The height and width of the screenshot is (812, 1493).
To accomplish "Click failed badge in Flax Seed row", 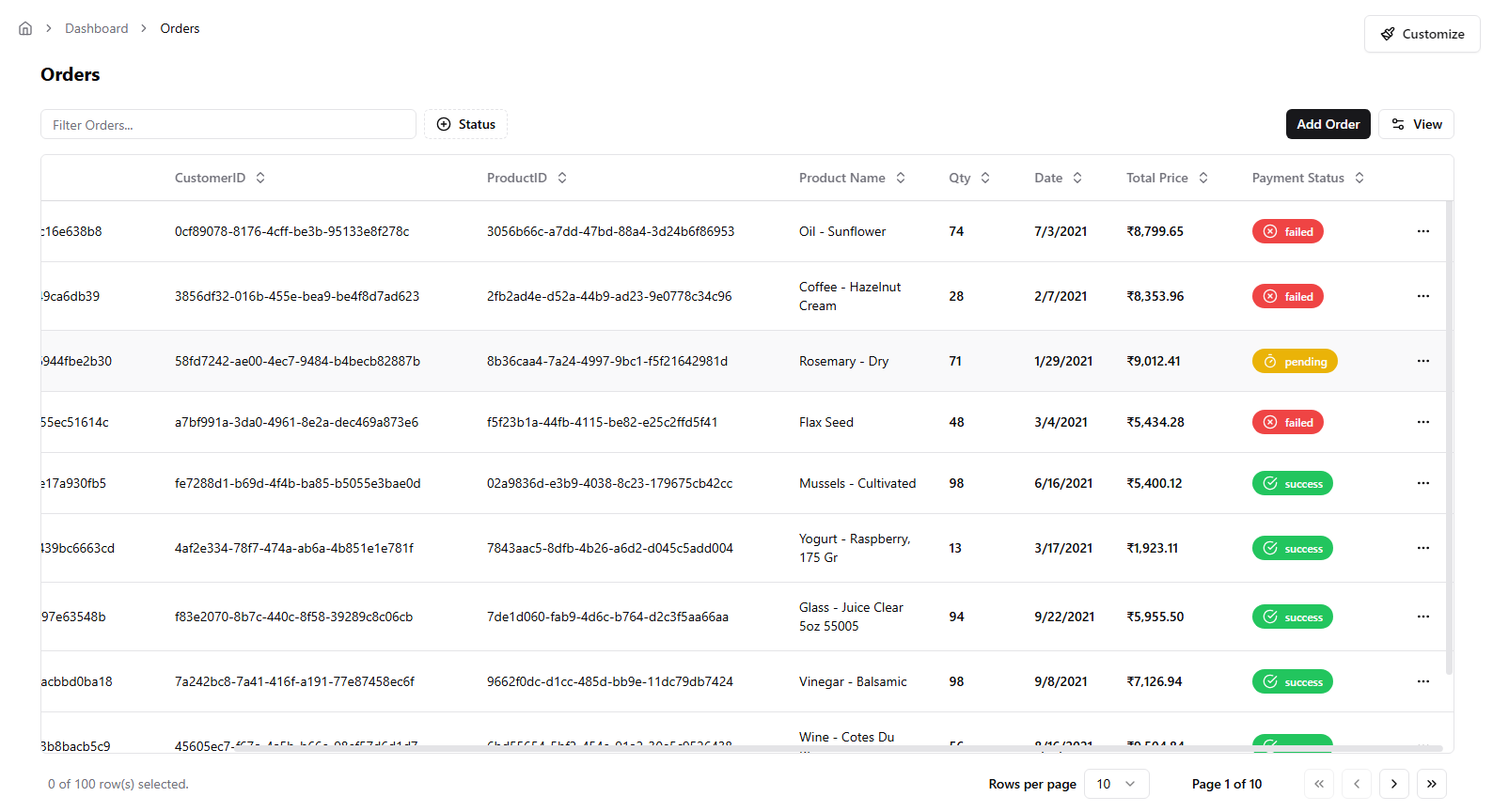I will pyautogui.click(x=1287, y=422).
